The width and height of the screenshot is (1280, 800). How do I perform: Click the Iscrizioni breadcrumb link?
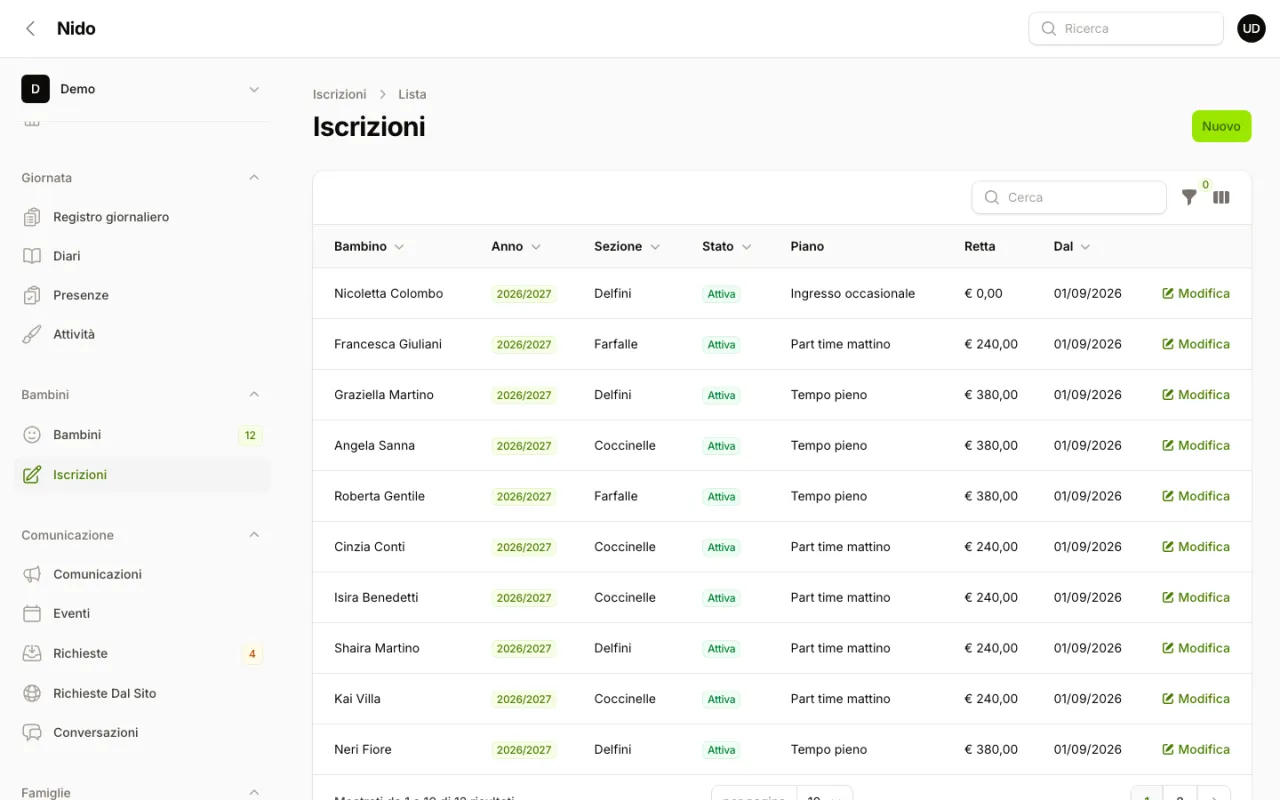[x=340, y=94]
